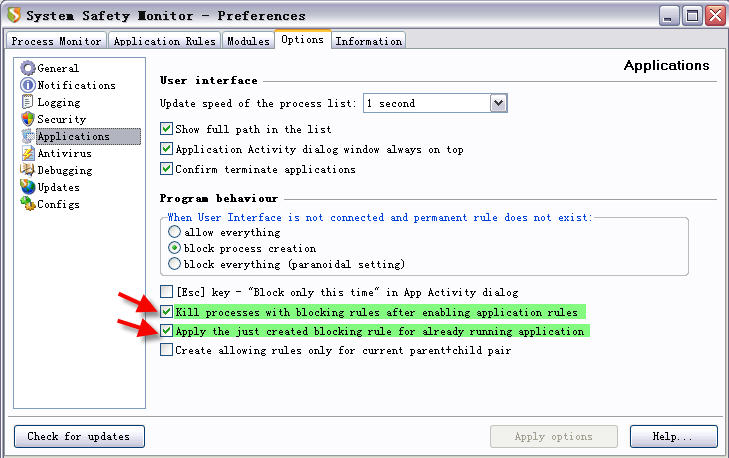729x458 pixels.
Task: Click the General gear icon
Action: [28, 68]
